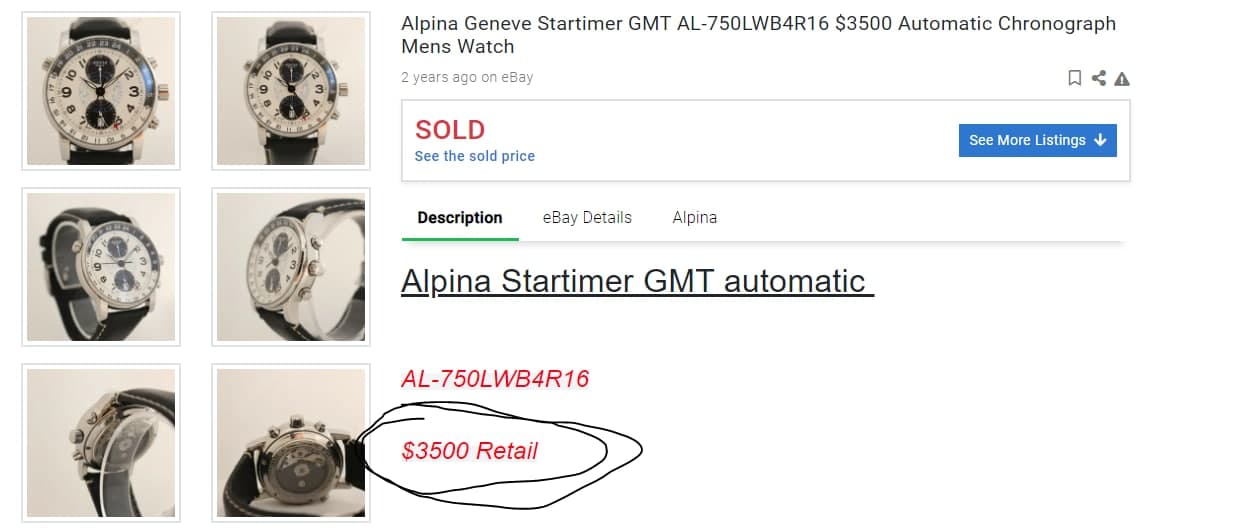Screen dimensions: 1234x531
Task: Click the red SOLD status label
Action: tap(450, 130)
